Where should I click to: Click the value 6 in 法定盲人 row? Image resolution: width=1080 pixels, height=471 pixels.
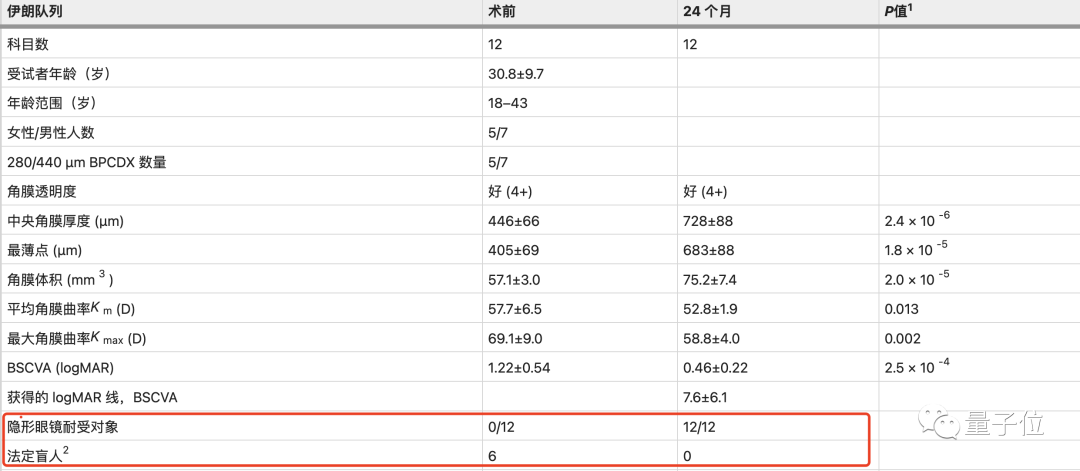(492, 456)
